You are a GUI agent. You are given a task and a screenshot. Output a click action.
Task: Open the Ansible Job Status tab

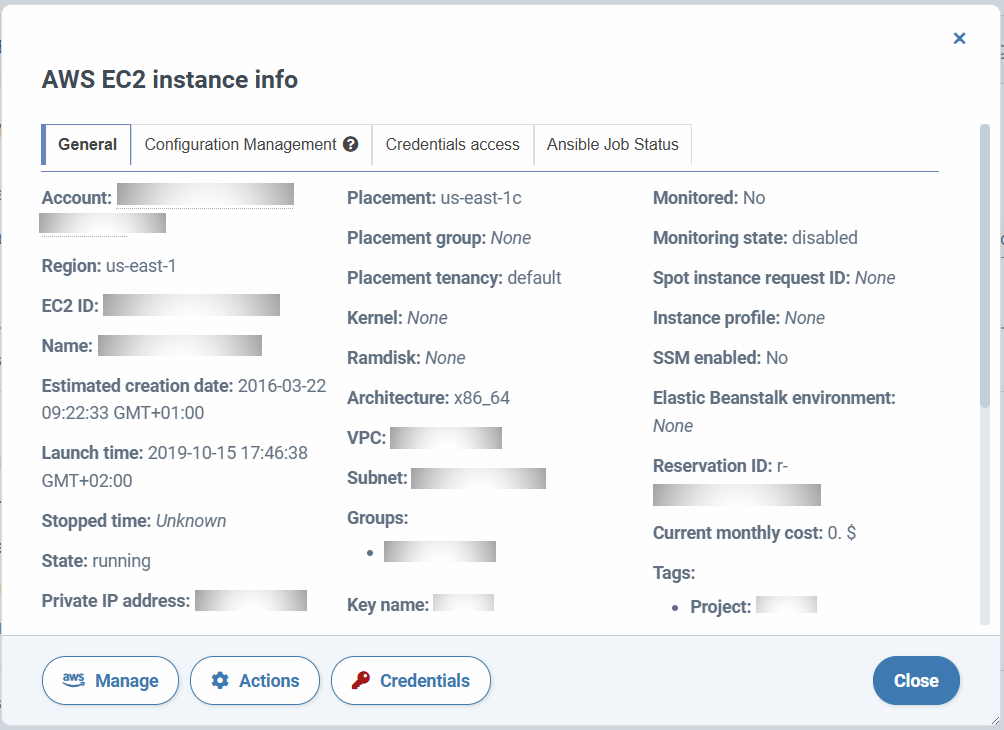pos(612,145)
